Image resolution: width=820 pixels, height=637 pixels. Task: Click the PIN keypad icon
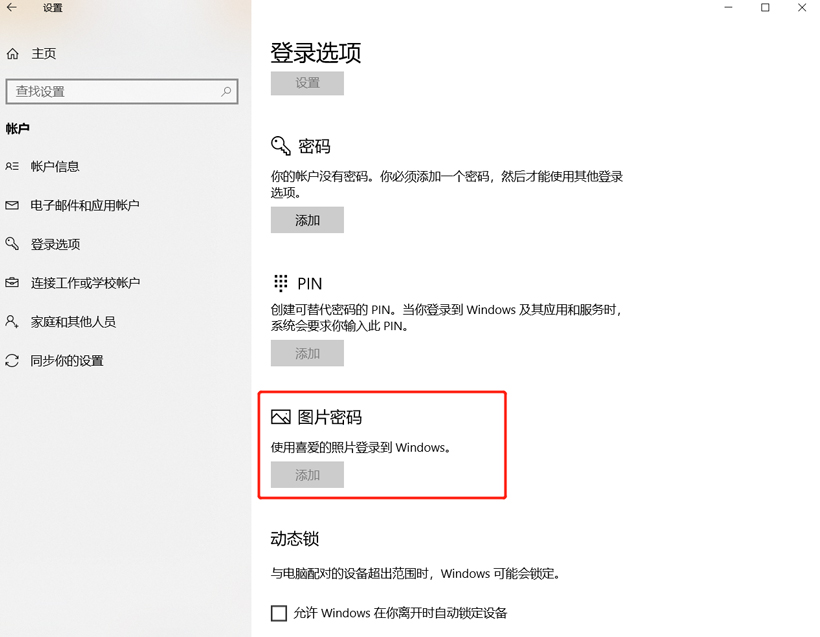281,283
